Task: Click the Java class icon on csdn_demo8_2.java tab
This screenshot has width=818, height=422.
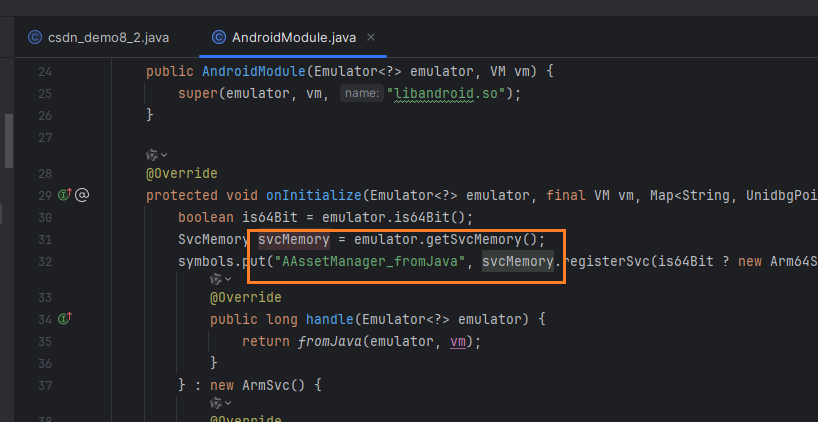Action: tap(34, 38)
